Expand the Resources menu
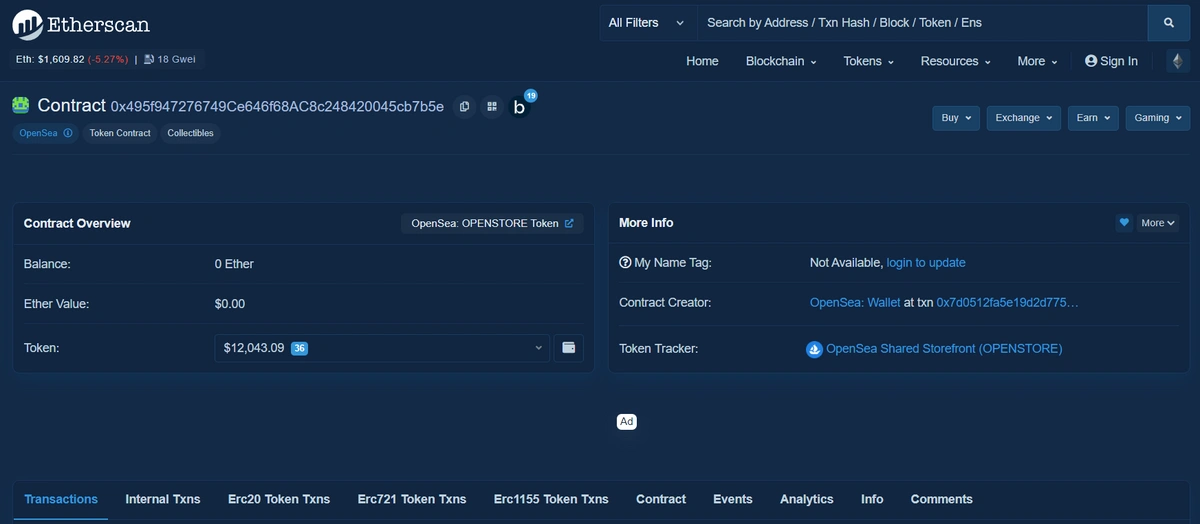Viewport: 1200px width, 524px height. point(955,61)
